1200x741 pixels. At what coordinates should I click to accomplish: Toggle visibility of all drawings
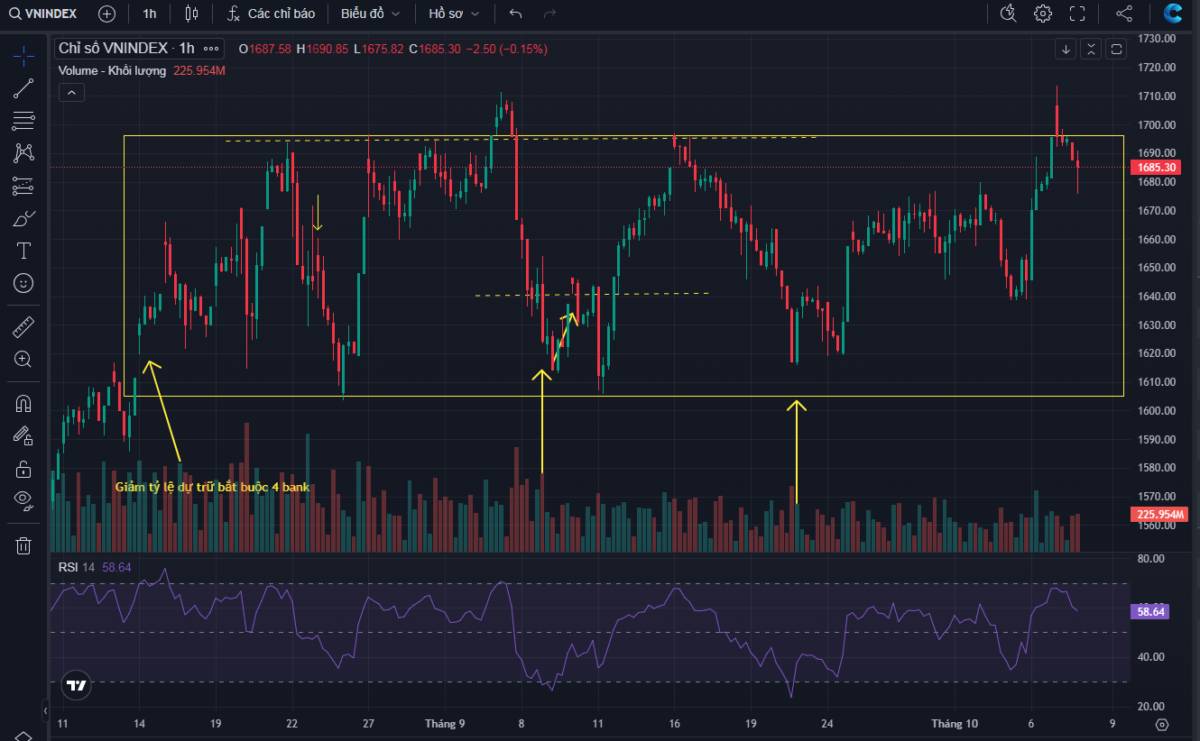pos(22,499)
